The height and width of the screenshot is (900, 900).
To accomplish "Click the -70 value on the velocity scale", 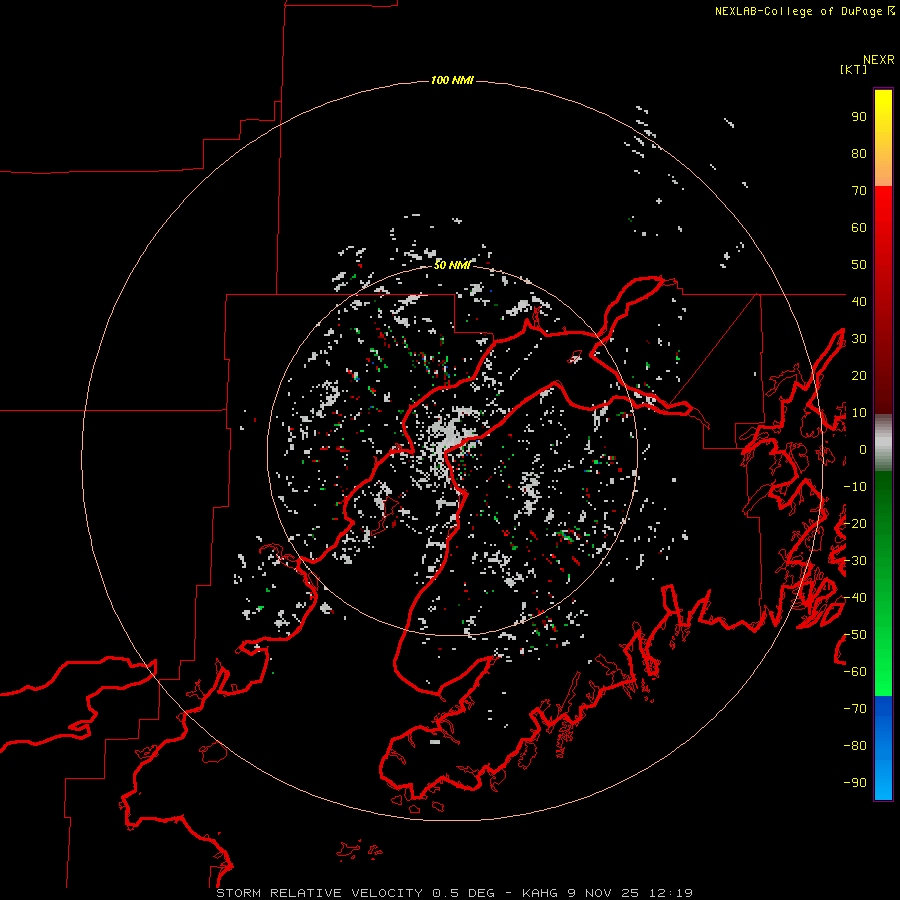I will [855, 709].
